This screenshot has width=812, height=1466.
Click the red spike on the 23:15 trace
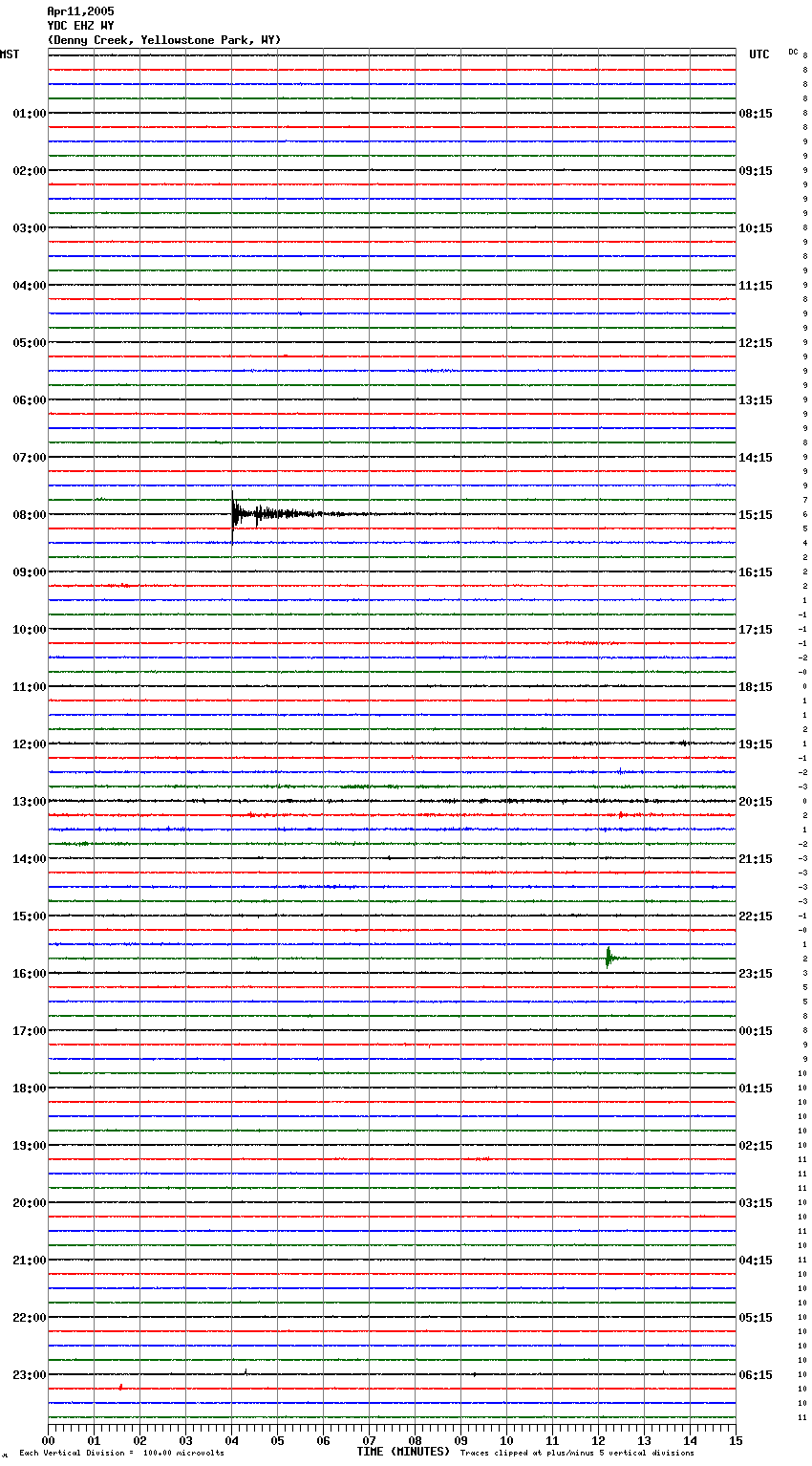click(120, 1387)
